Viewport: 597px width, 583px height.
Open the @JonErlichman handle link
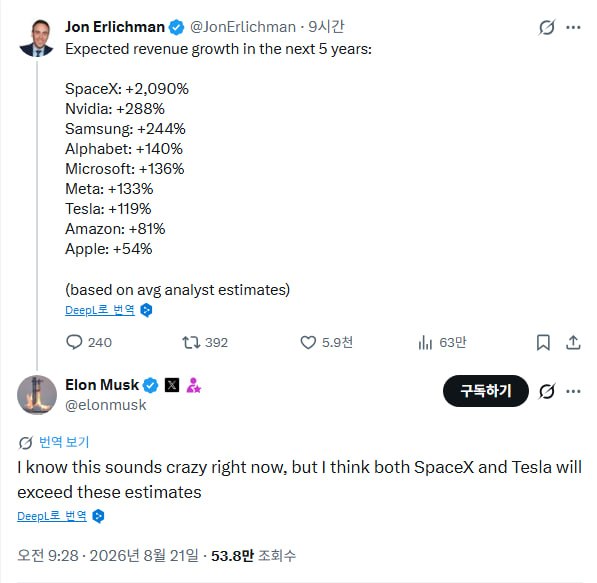click(243, 27)
